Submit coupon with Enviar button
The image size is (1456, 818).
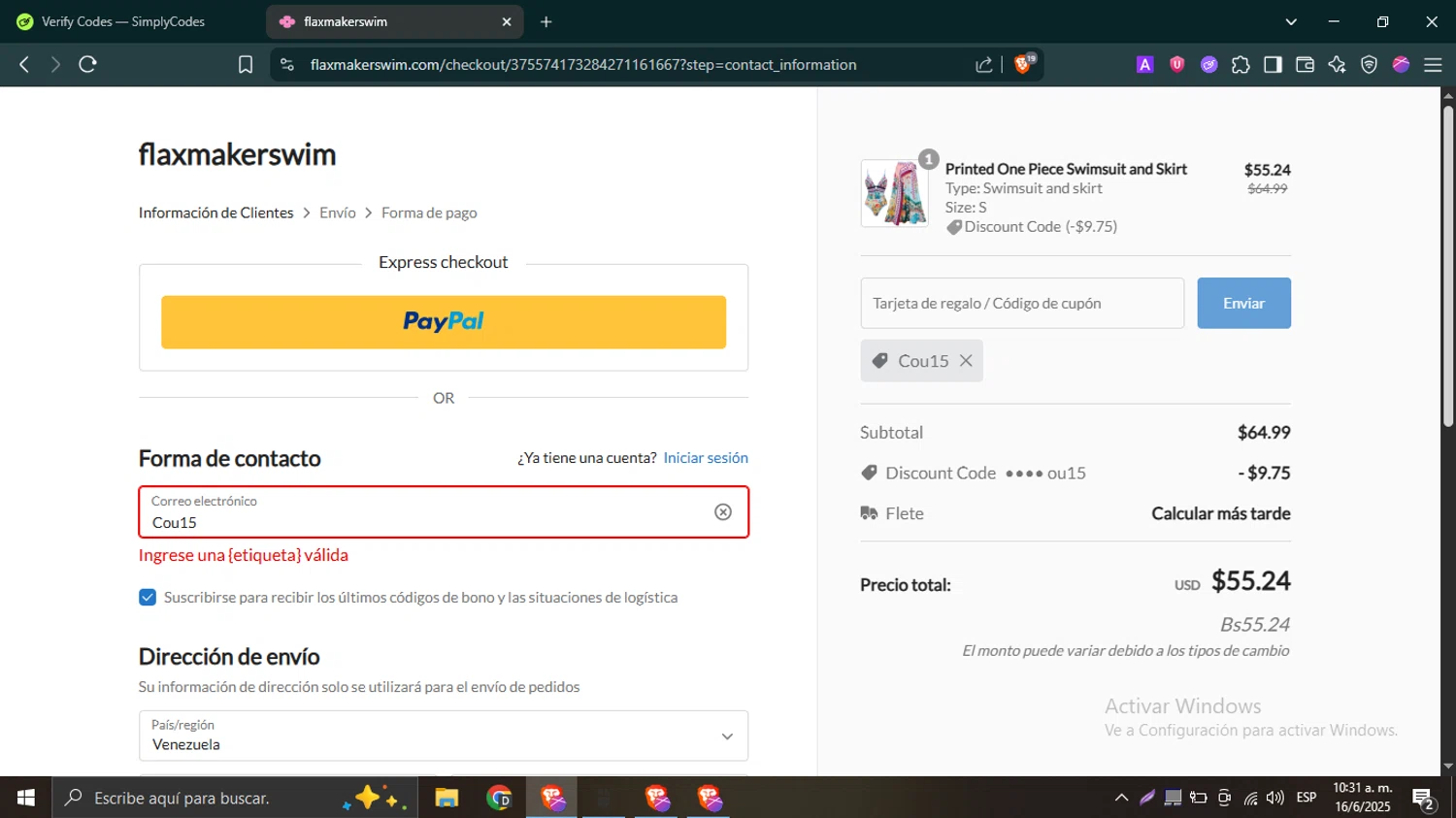pos(1243,303)
